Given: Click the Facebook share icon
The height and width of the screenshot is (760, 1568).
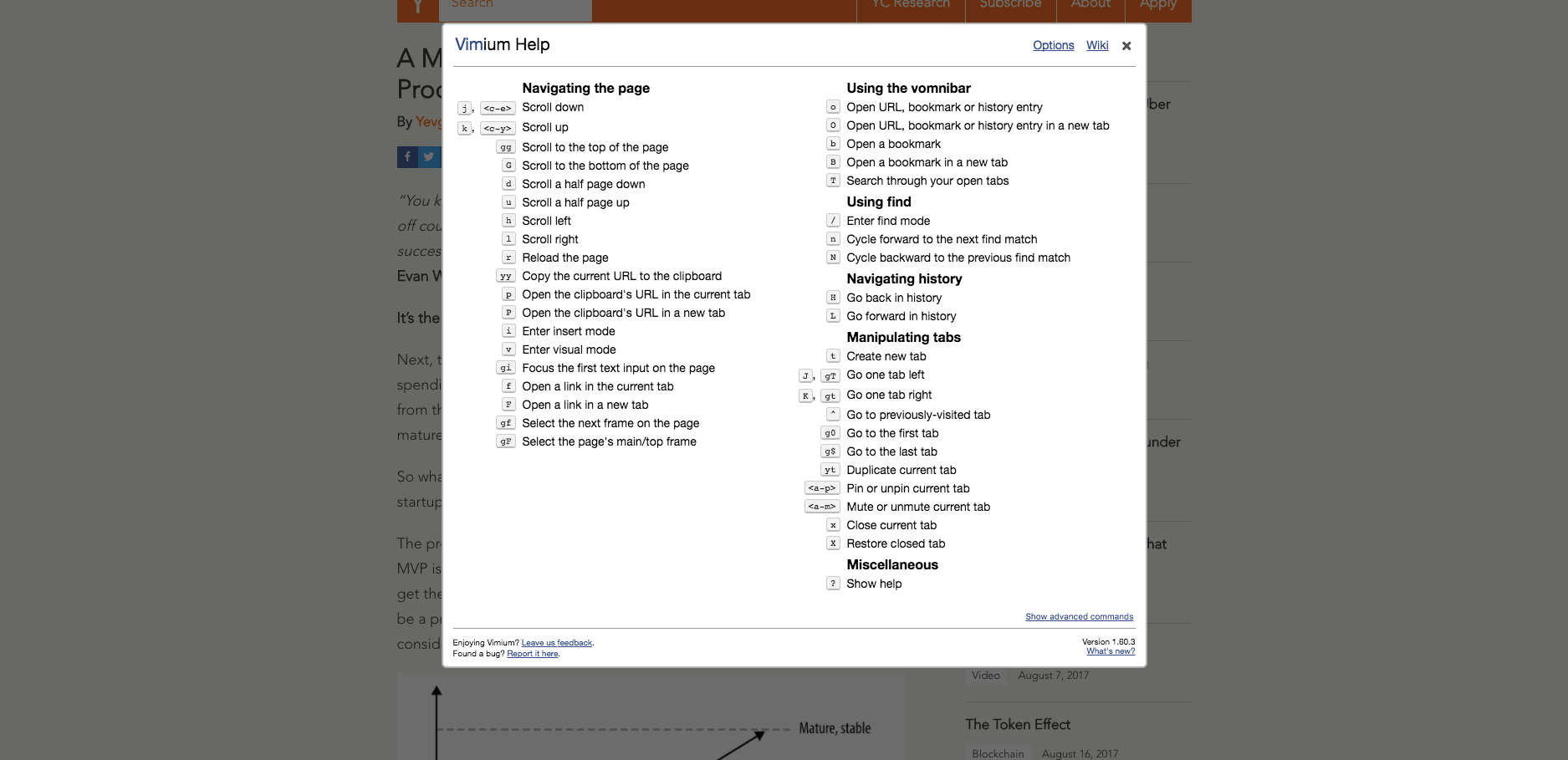Looking at the screenshot, I should [x=407, y=156].
